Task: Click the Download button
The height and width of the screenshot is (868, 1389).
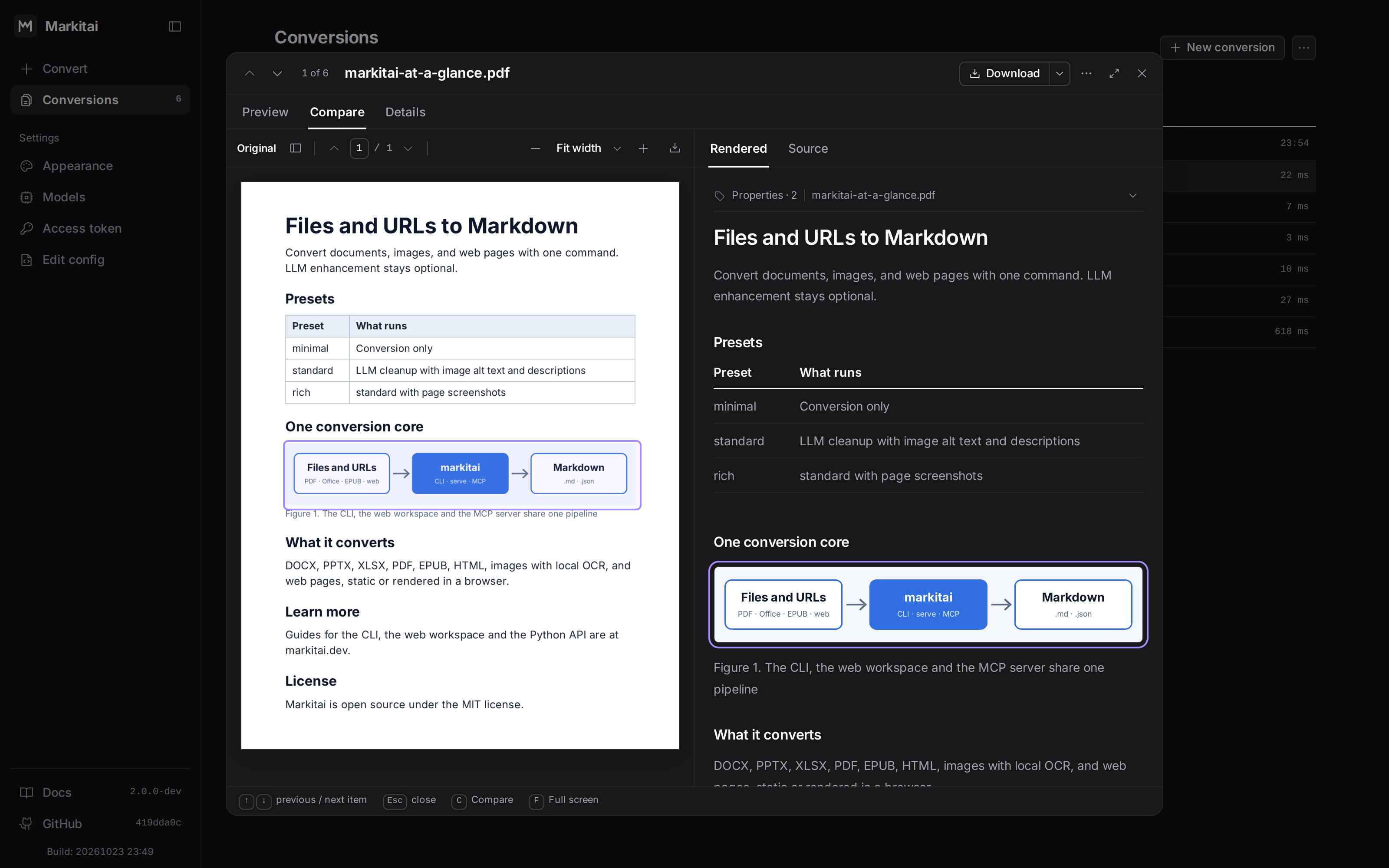Action: coord(1004,73)
